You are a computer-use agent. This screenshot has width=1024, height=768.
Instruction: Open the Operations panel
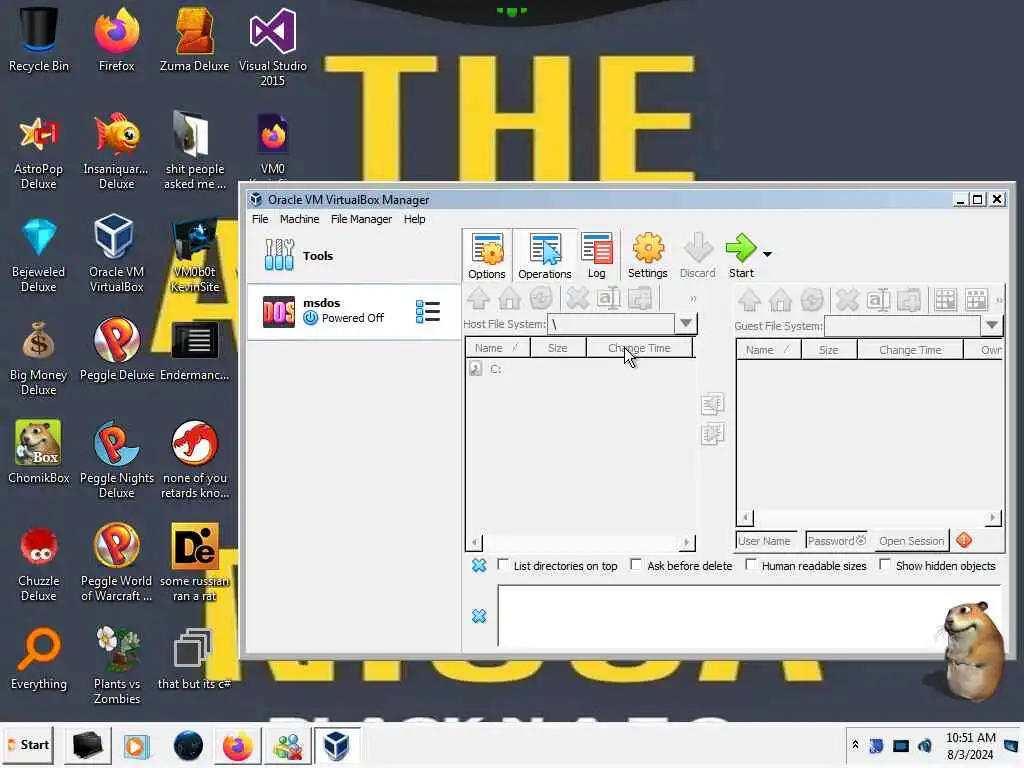[545, 255]
